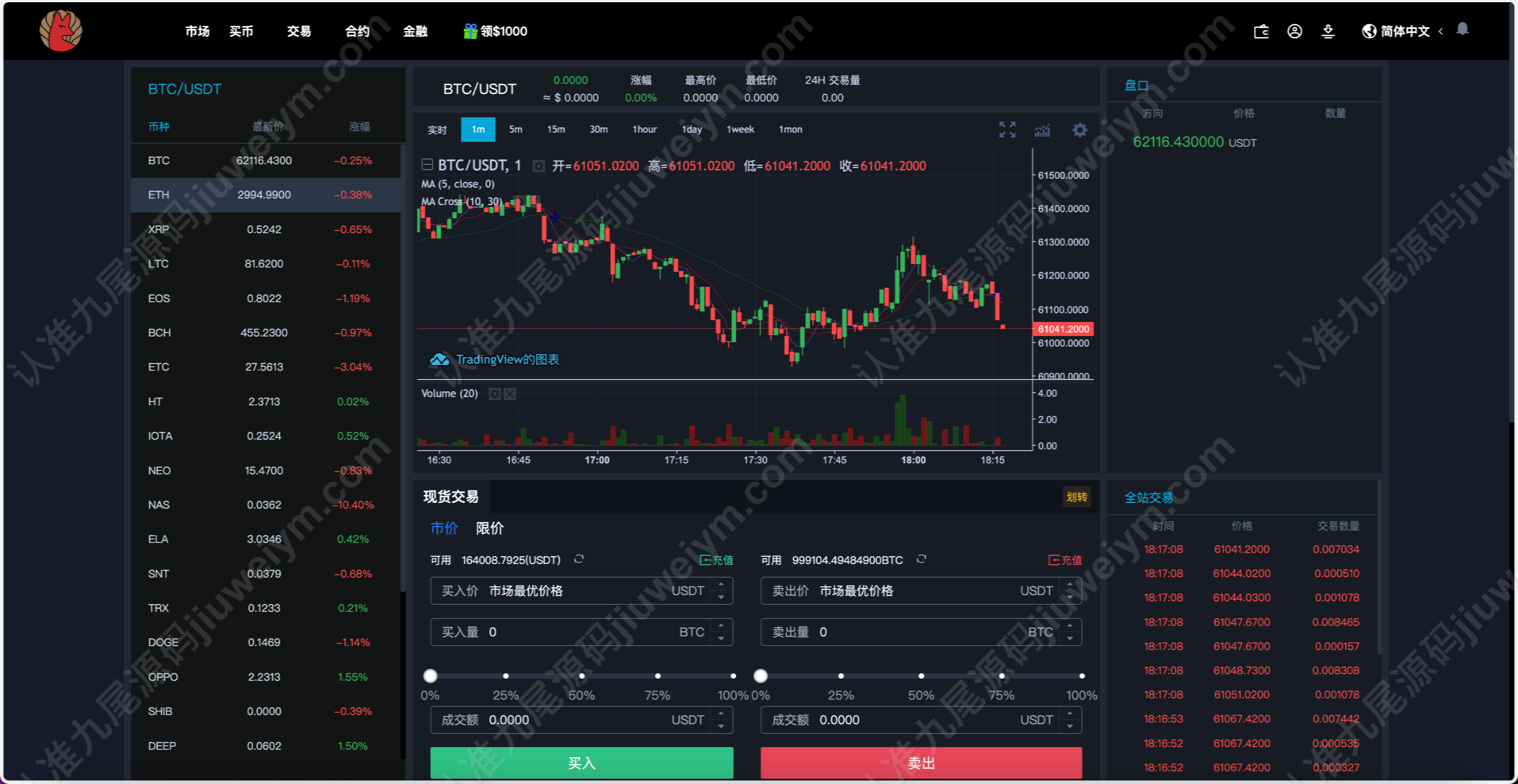
Task: Switch chart interval to 1hour
Action: click(644, 130)
